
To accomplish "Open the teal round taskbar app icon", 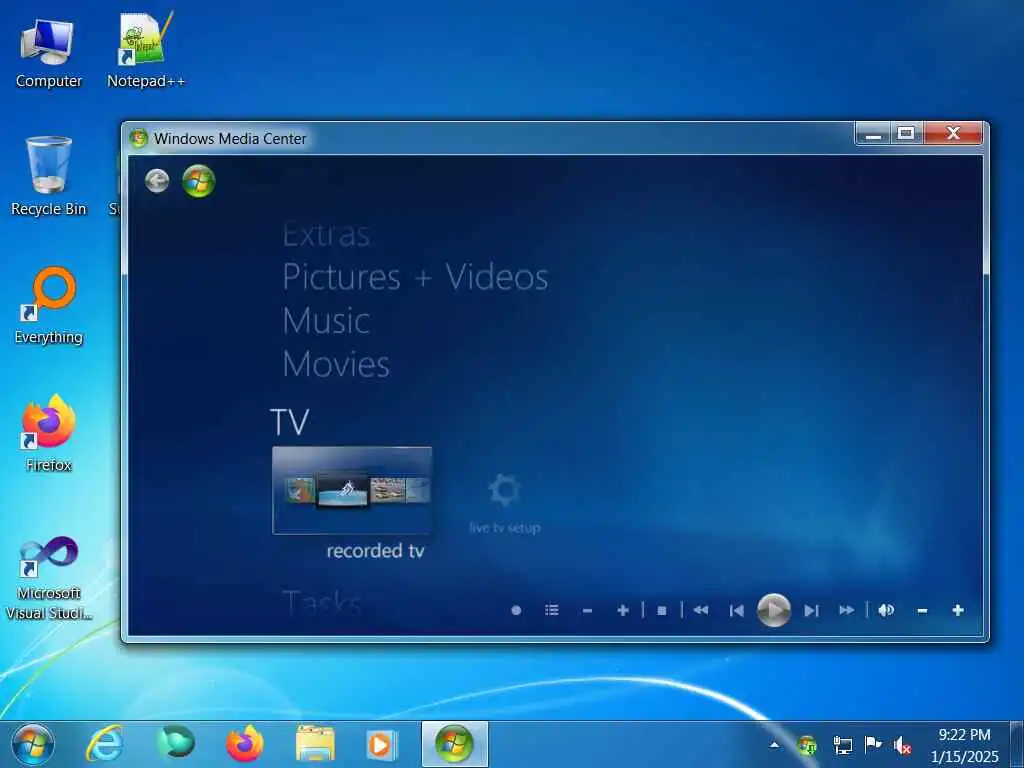I will pyautogui.click(x=176, y=743).
